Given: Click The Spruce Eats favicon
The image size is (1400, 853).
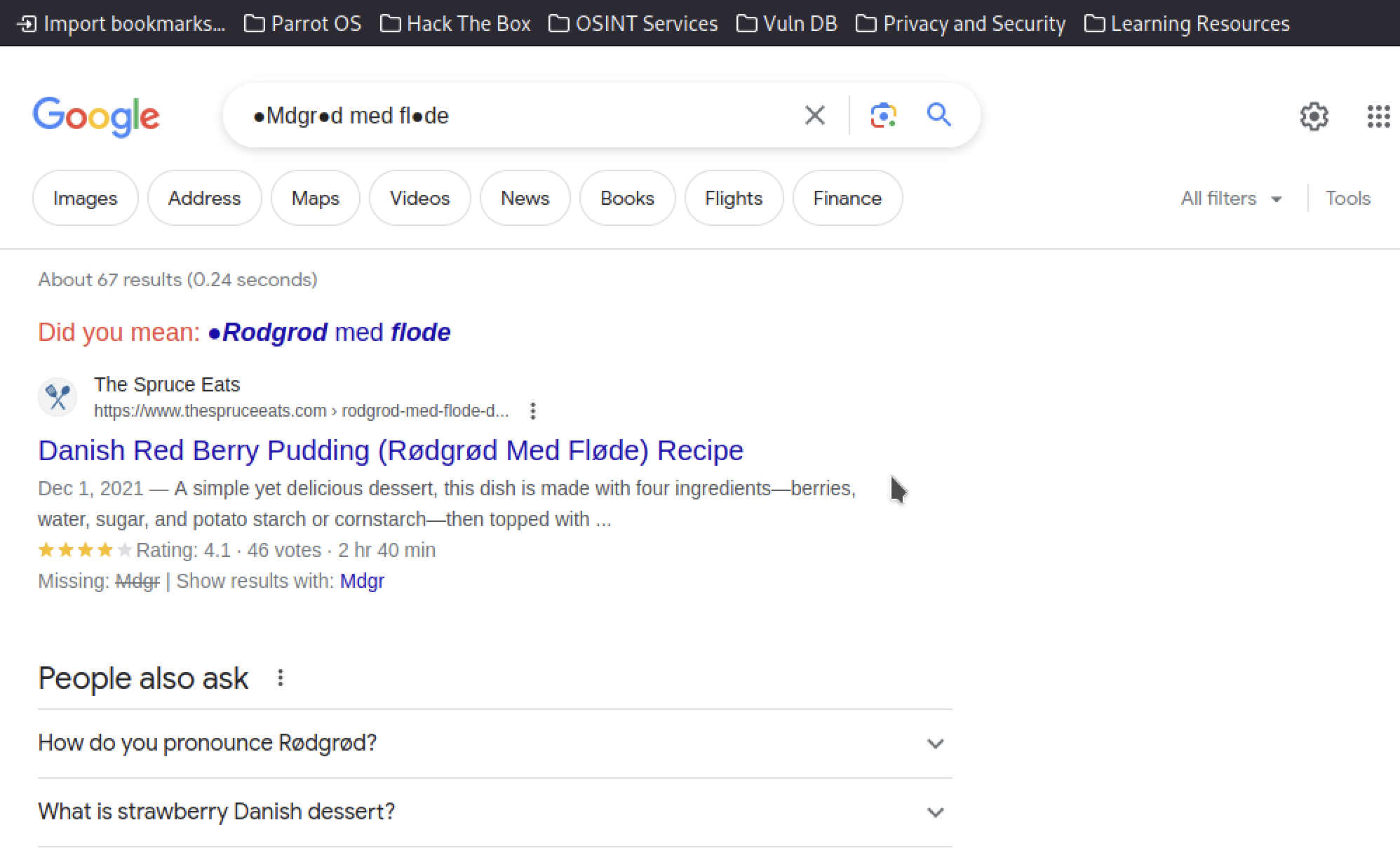Looking at the screenshot, I should pyautogui.click(x=58, y=397).
